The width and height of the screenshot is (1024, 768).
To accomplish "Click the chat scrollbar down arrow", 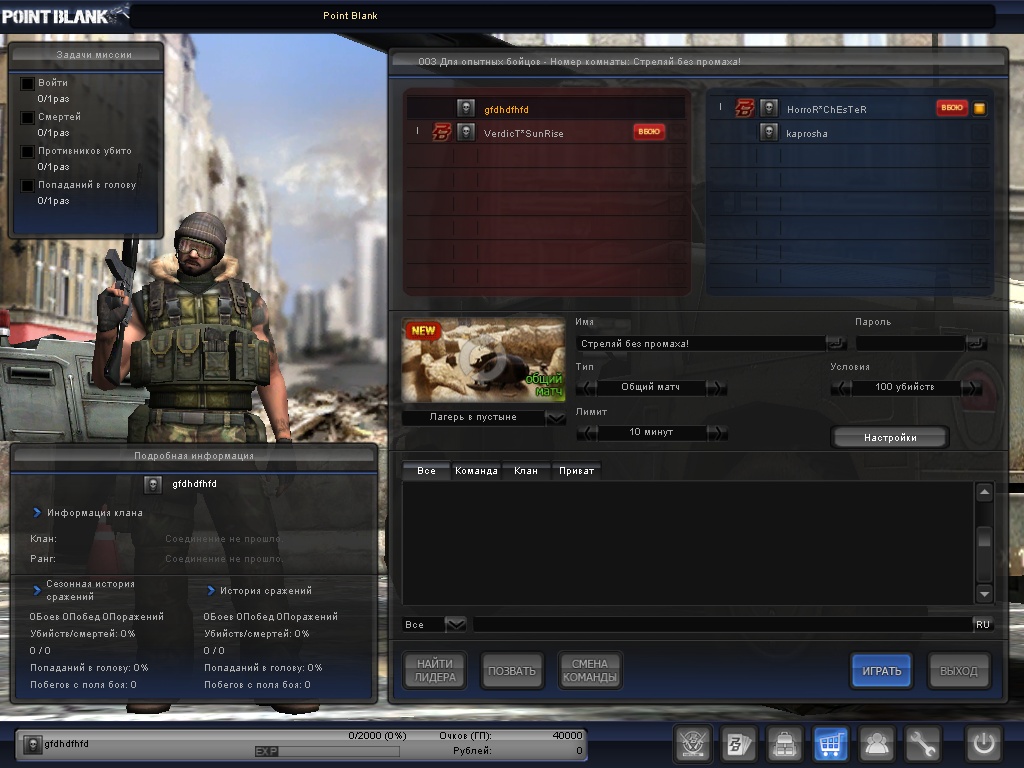I will coord(984,593).
